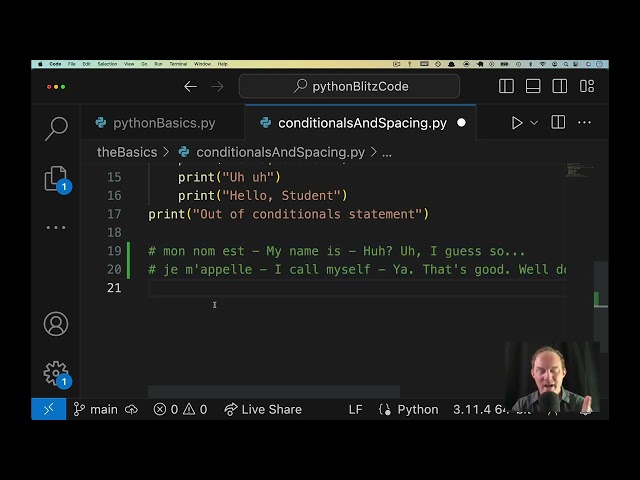Click the editor minimap preview
640x480 pixels.
[579, 170]
